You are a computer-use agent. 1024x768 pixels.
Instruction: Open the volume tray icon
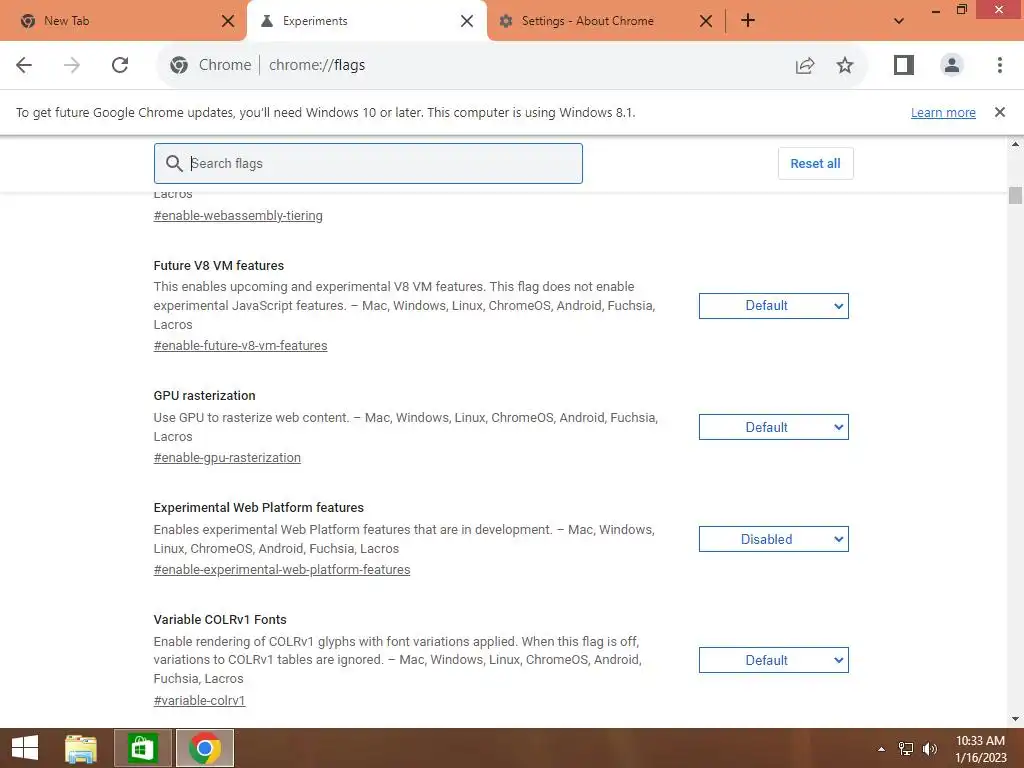(x=929, y=749)
